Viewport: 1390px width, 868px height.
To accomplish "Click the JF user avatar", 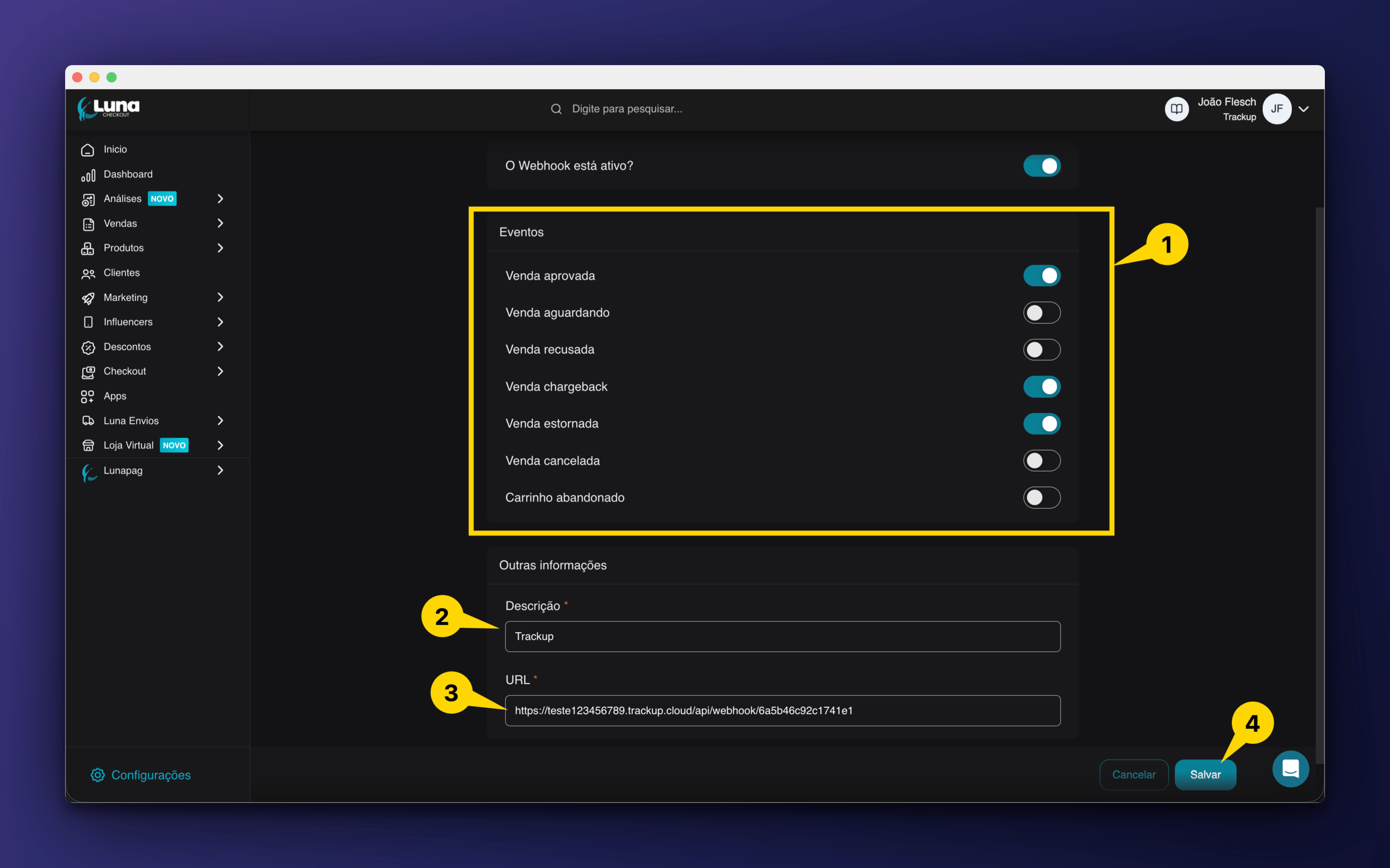I will tap(1277, 109).
